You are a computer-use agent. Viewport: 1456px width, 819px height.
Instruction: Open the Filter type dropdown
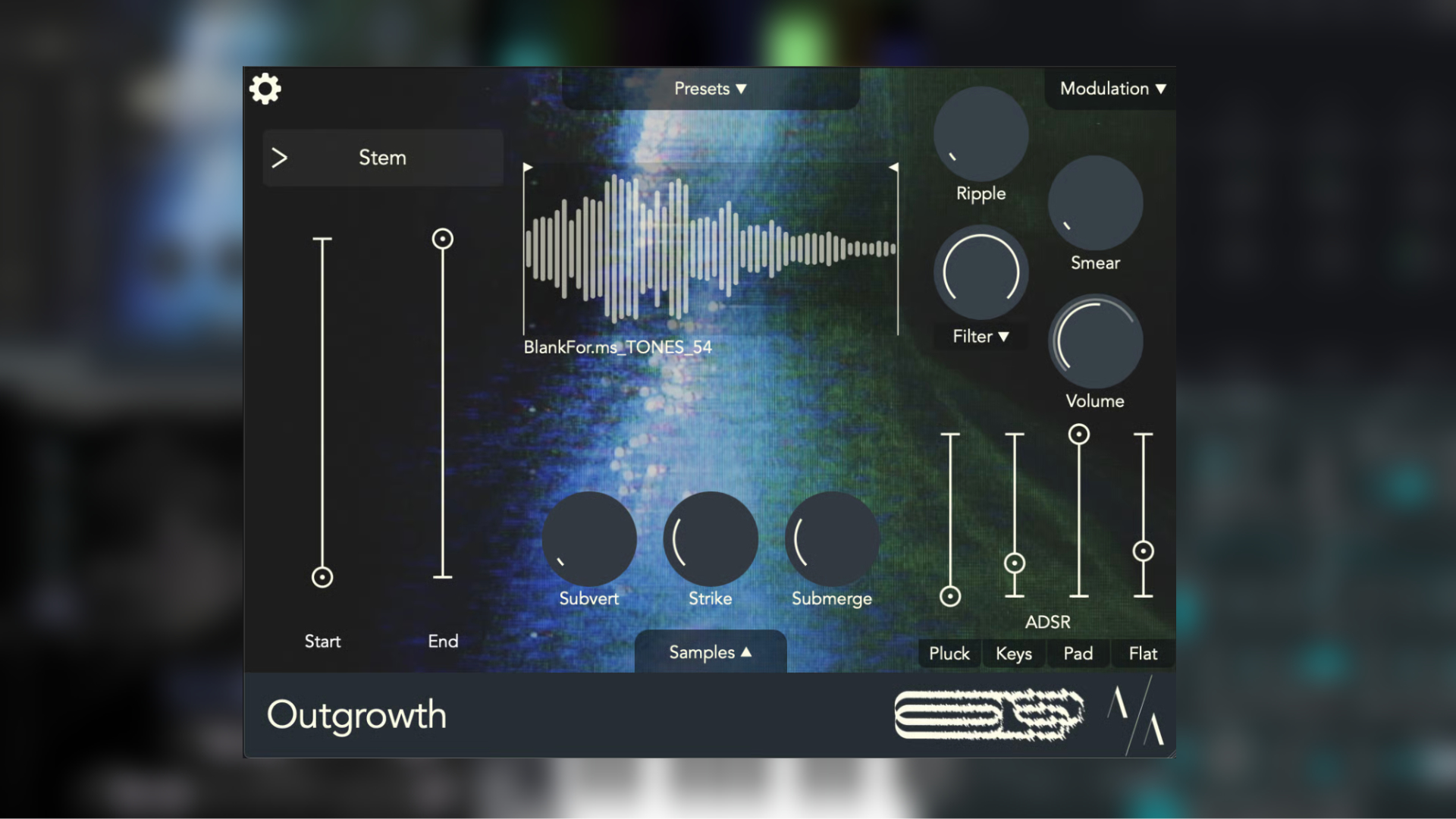tap(981, 337)
